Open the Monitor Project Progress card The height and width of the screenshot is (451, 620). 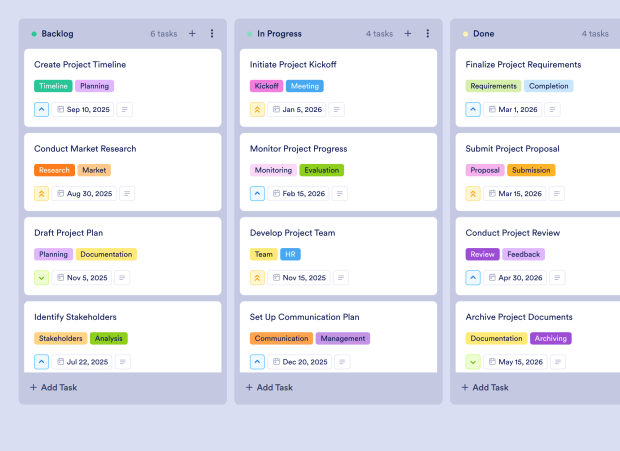click(298, 149)
